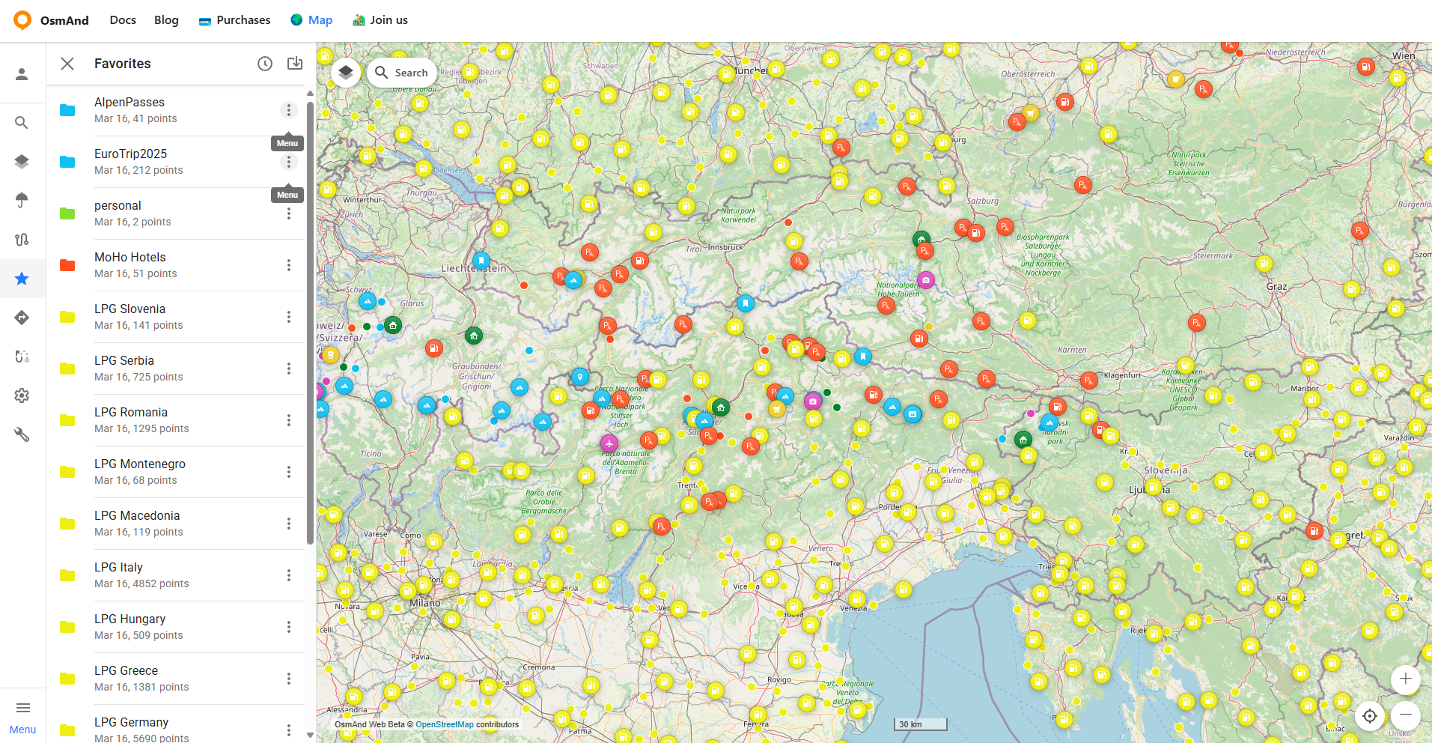1432x743 pixels.
Task: Open Join us in the top navigation
Action: coord(380,20)
